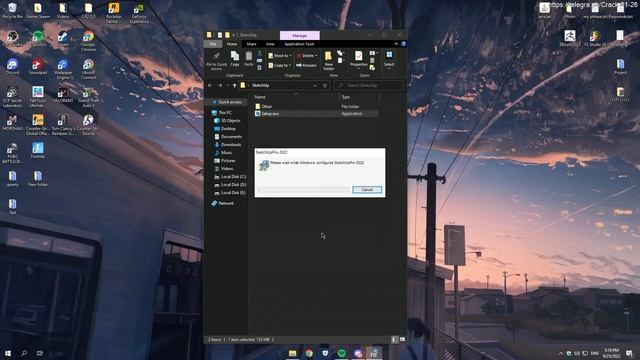Click the installer progress bar
This screenshot has height=360, width=640.
click(x=304, y=190)
